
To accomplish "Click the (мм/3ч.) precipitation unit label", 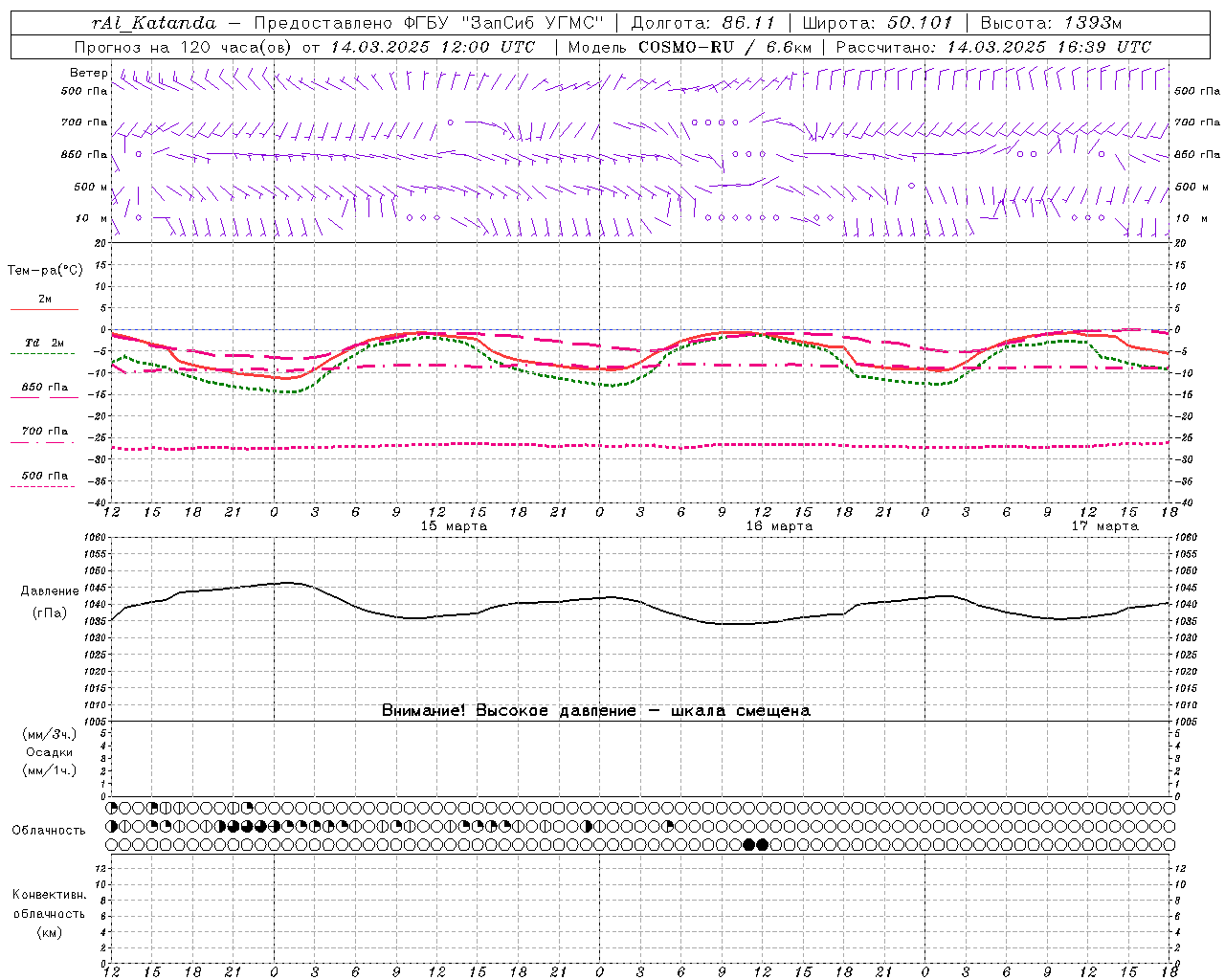I will point(50,734).
